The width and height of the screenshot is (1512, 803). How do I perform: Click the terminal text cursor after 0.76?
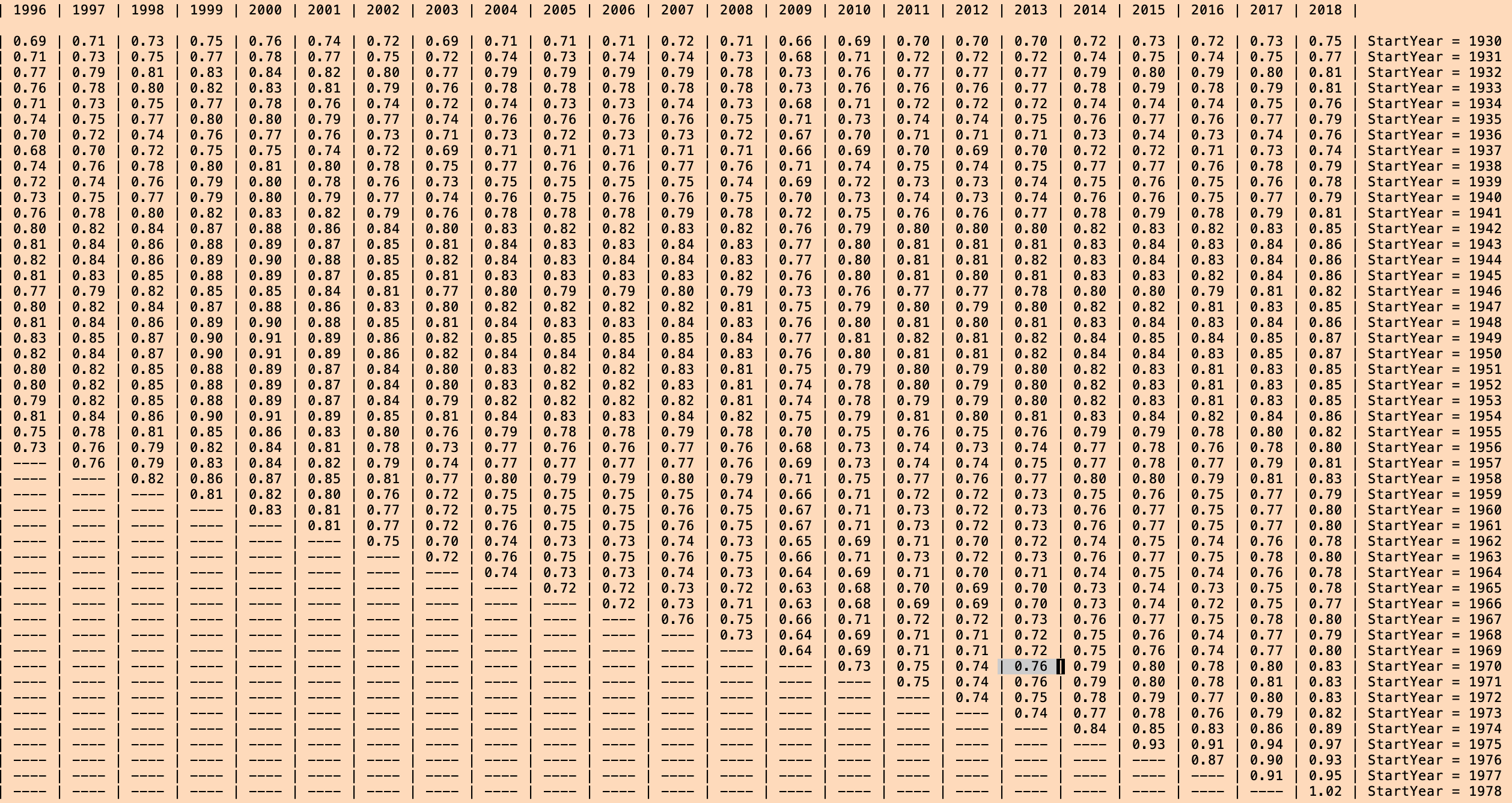click(1061, 666)
